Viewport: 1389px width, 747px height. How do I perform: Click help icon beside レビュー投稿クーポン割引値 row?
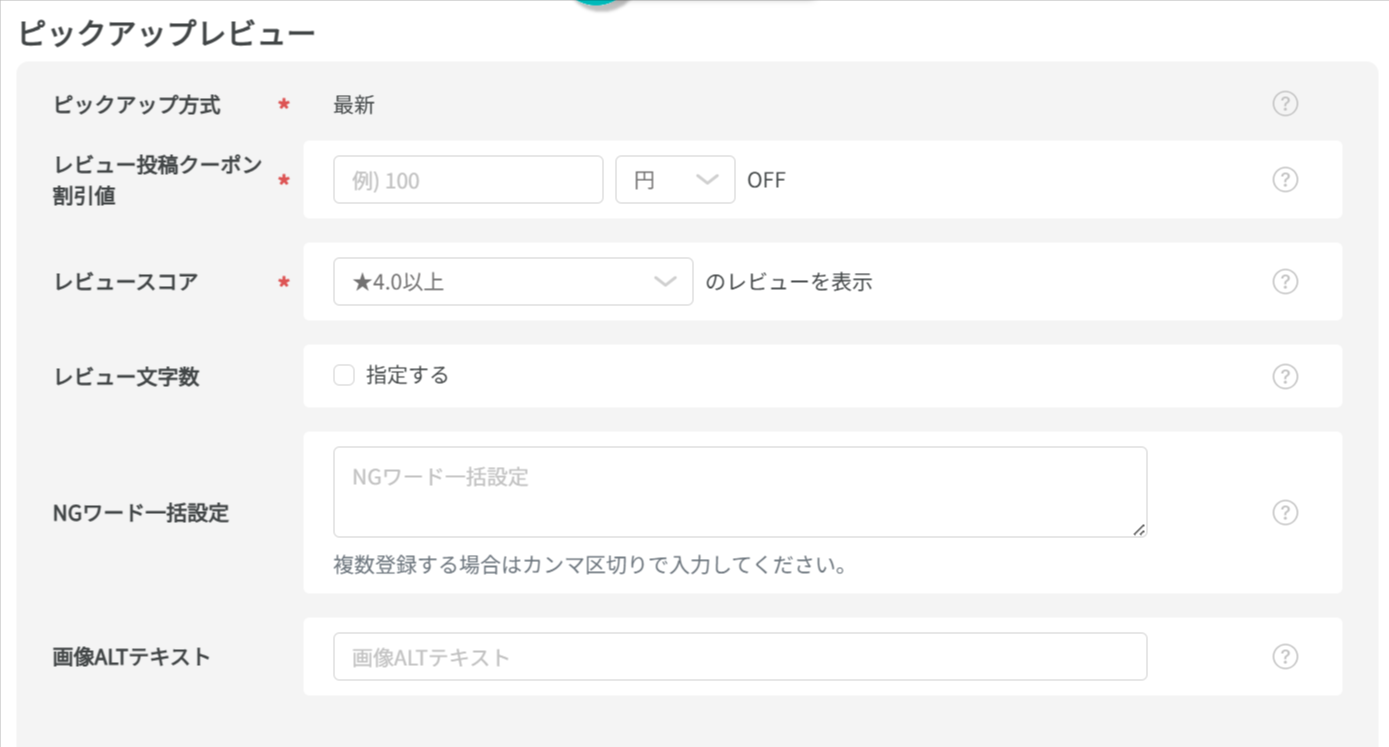point(1285,180)
